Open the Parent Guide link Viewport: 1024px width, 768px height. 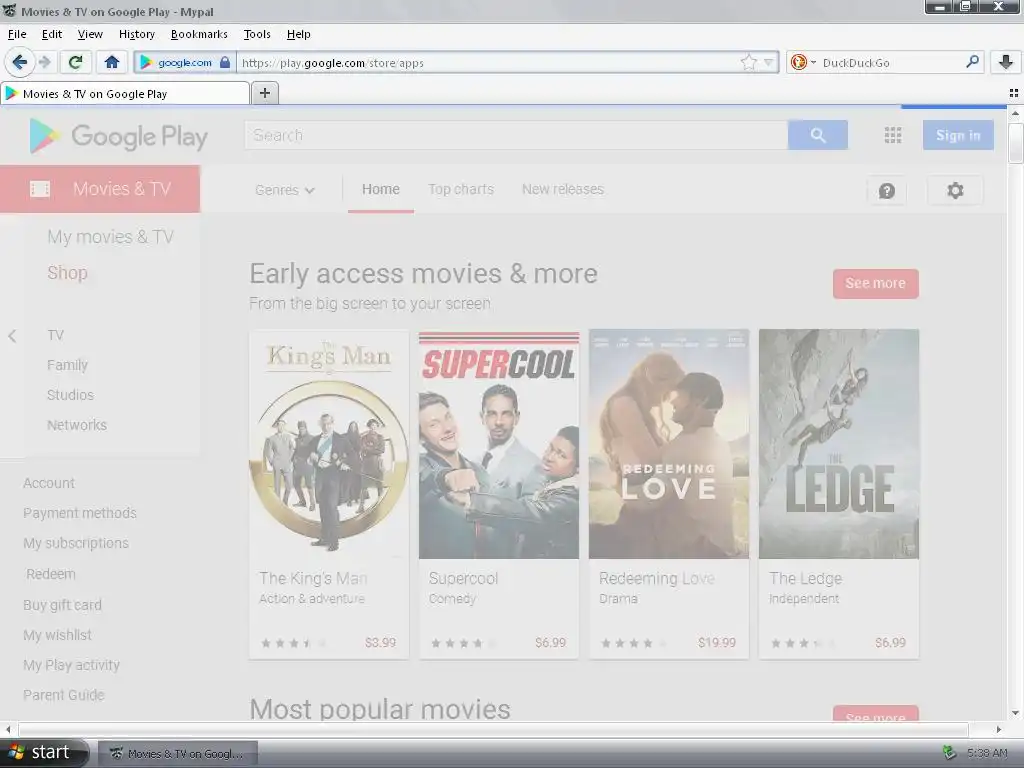[x=63, y=695]
